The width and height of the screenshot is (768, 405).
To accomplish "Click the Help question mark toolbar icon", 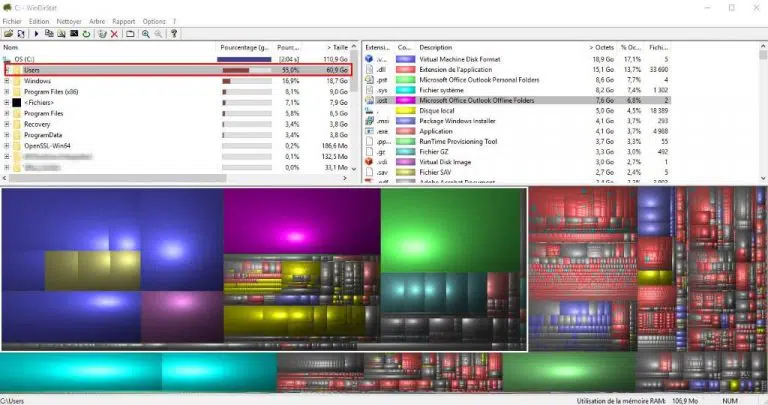I will 174,34.
